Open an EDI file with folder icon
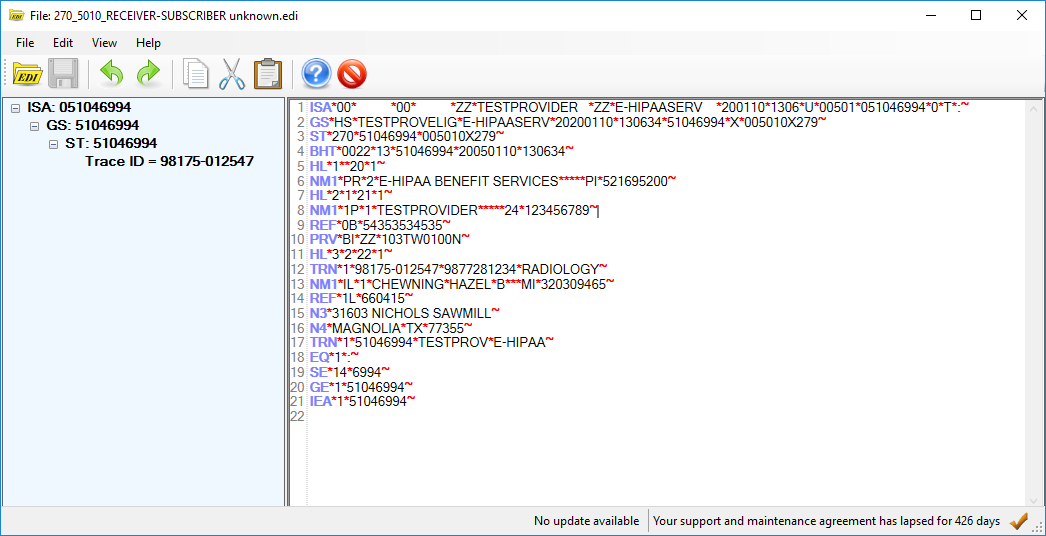 pos(27,74)
